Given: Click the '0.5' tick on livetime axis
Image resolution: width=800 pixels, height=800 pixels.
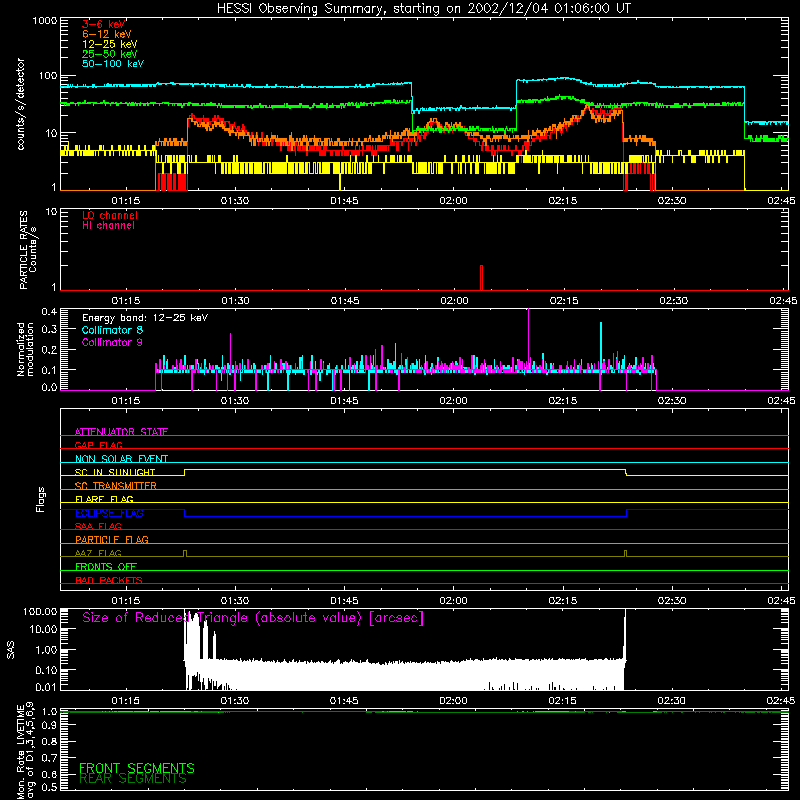Looking at the screenshot, I should (49, 787).
